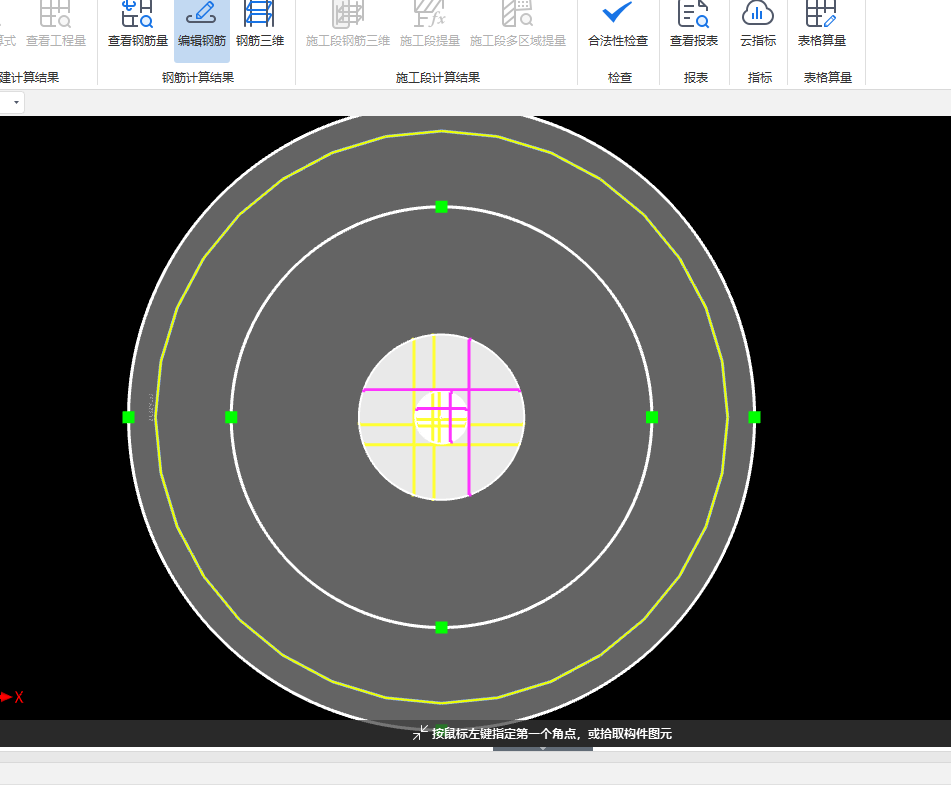Click the leftmost green grip on outer circle
The width and height of the screenshot is (951, 785).
coord(128,417)
